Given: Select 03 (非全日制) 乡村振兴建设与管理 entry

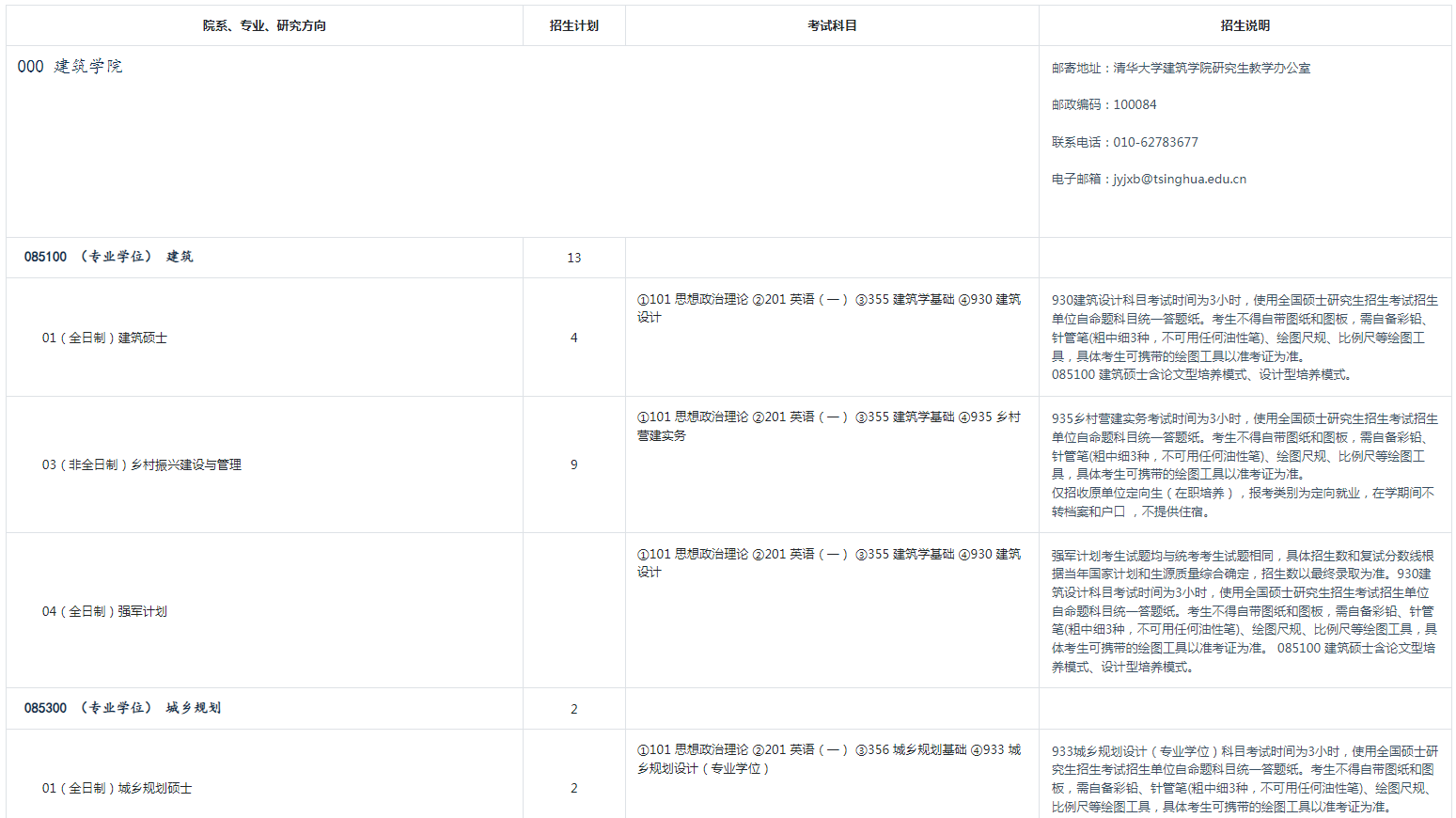Looking at the screenshot, I should tap(141, 464).
